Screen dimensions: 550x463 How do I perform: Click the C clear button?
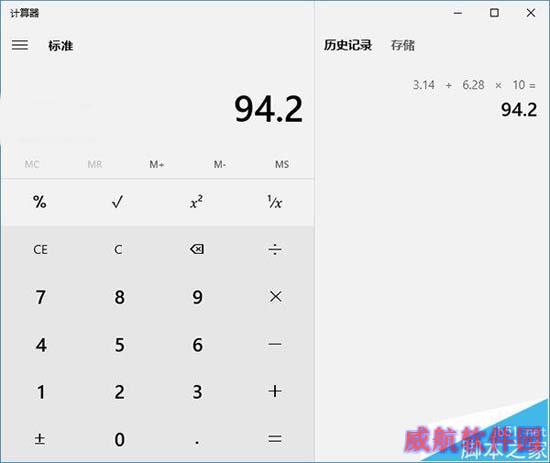tap(118, 249)
